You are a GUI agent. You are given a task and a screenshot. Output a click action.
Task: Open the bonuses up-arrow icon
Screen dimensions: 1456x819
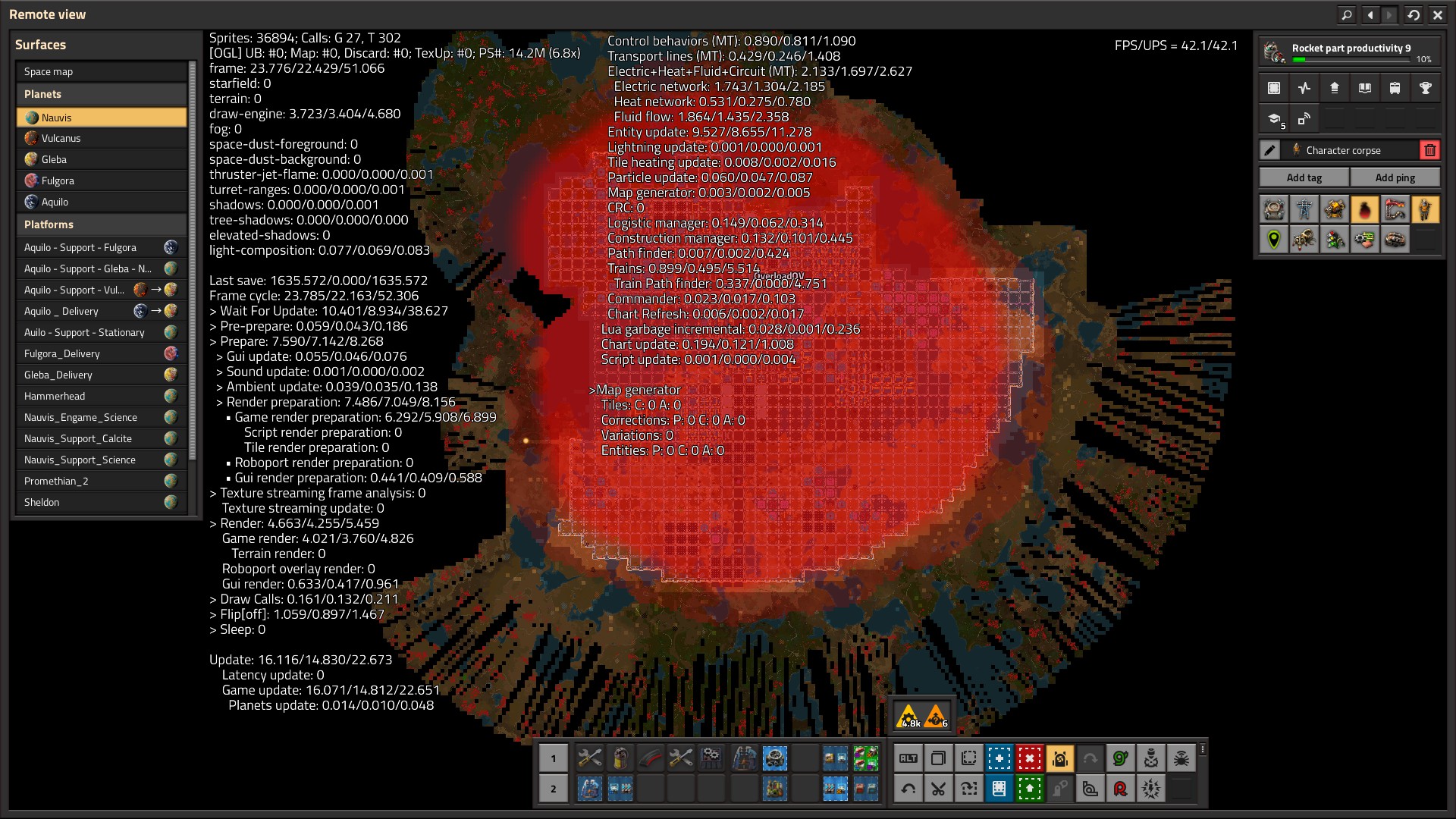point(1335,88)
